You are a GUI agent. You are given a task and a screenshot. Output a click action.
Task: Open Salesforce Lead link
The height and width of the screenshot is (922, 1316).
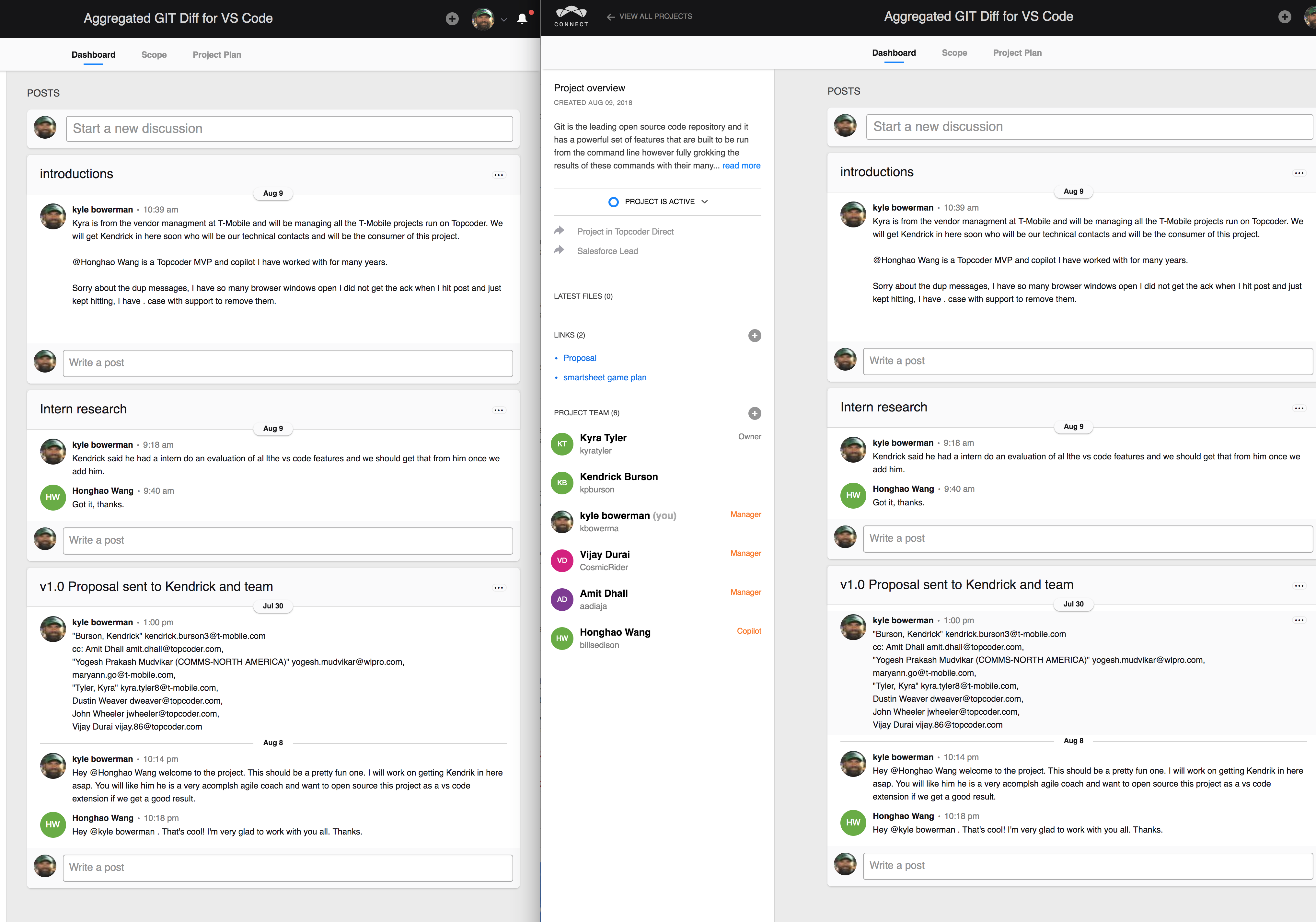point(607,251)
